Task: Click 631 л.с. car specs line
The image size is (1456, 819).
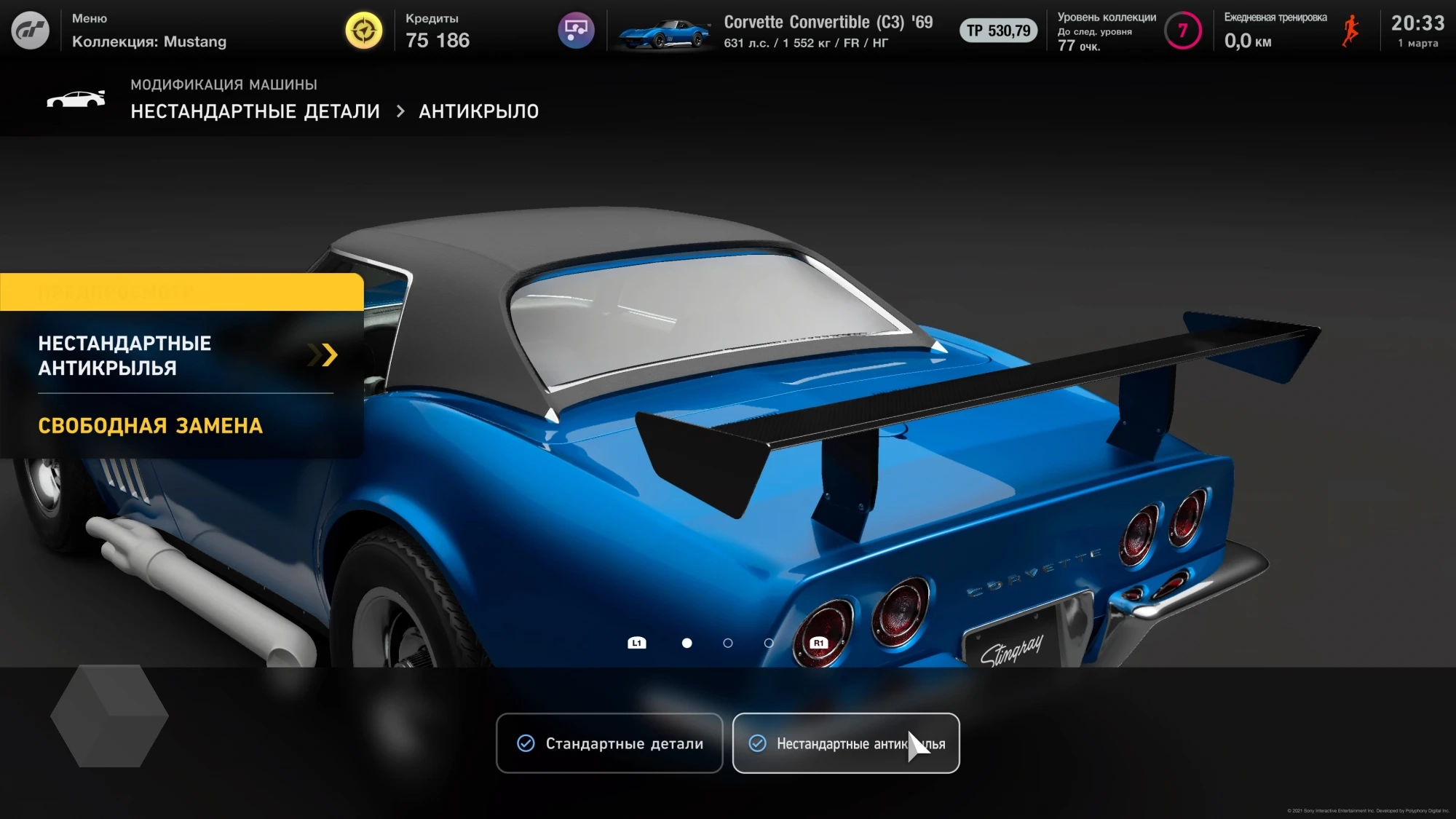Action: click(806, 43)
